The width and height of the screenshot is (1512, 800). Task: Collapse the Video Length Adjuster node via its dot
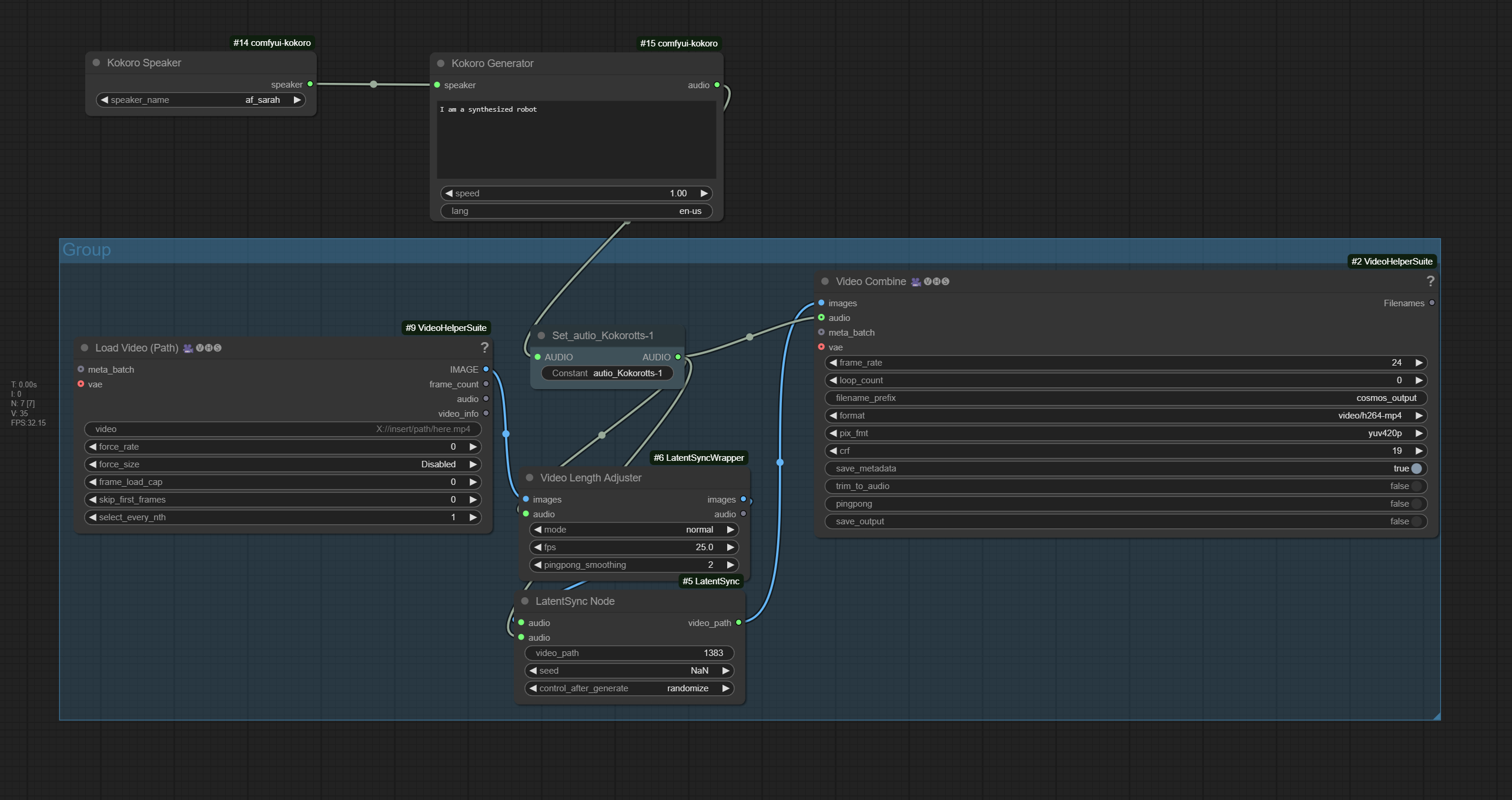530,478
